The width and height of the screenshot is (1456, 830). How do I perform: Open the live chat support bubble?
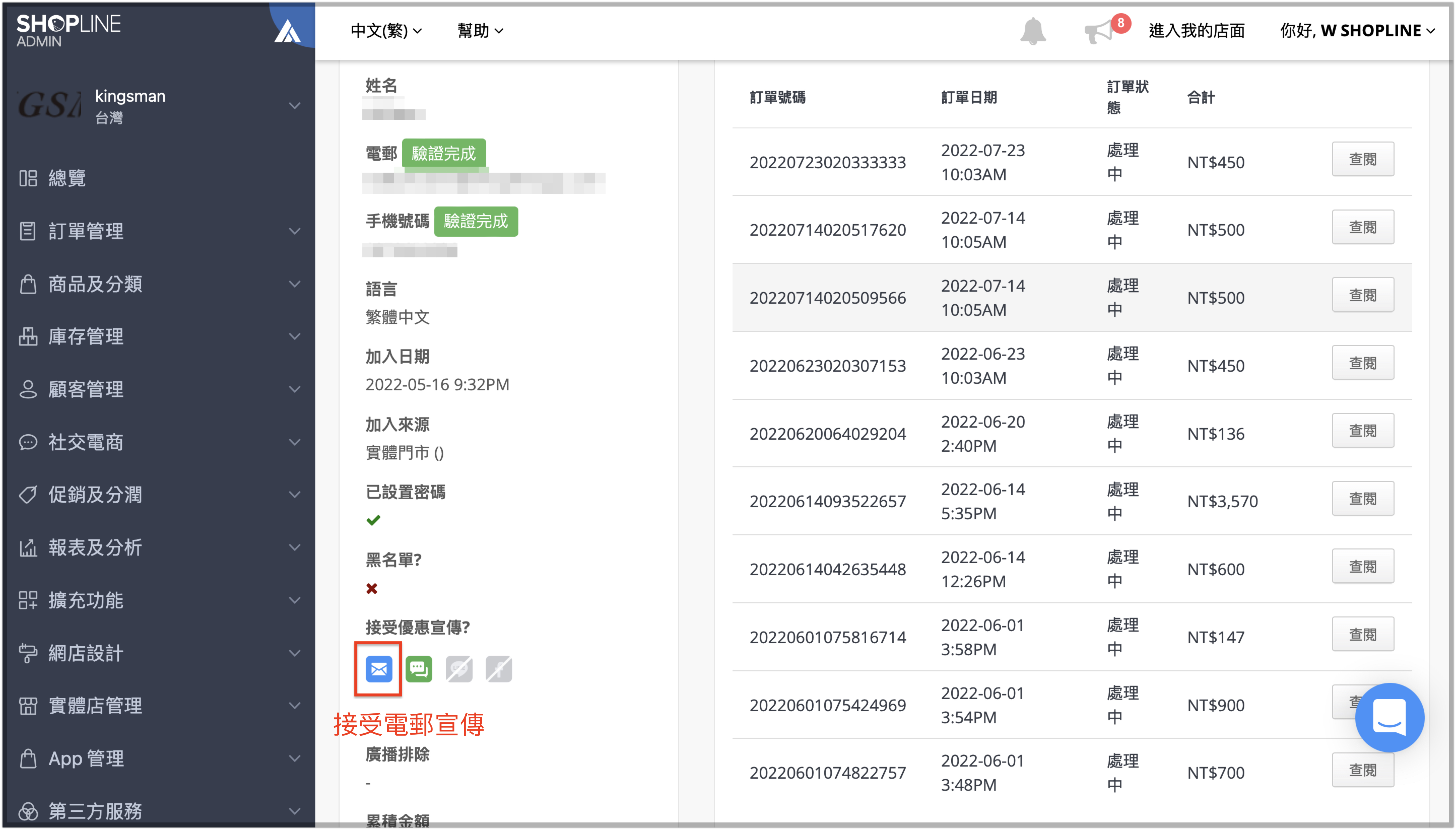(1389, 717)
